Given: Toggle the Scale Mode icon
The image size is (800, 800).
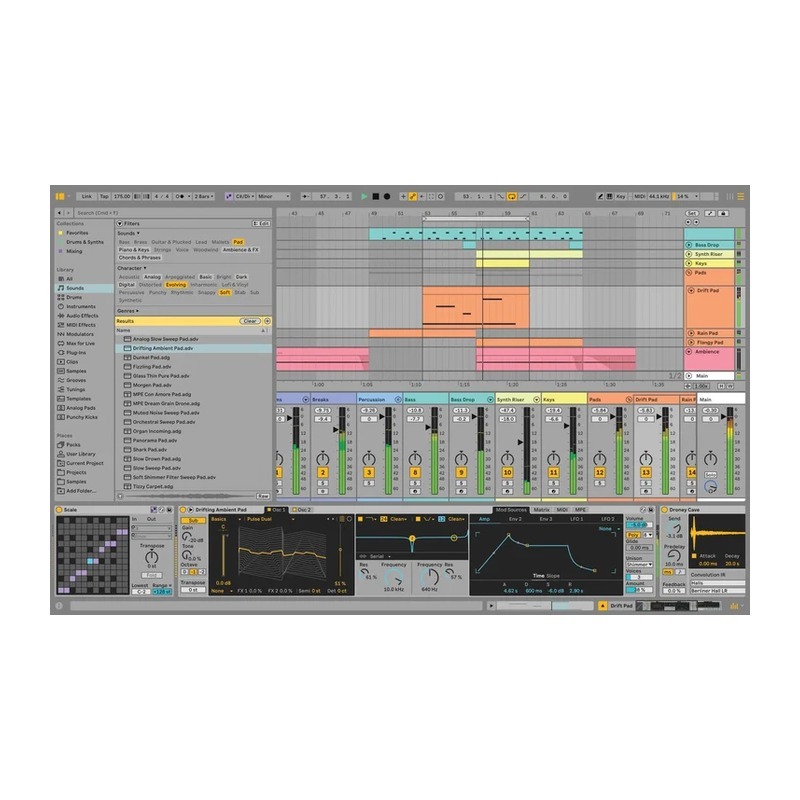Looking at the screenshot, I should [x=229, y=196].
